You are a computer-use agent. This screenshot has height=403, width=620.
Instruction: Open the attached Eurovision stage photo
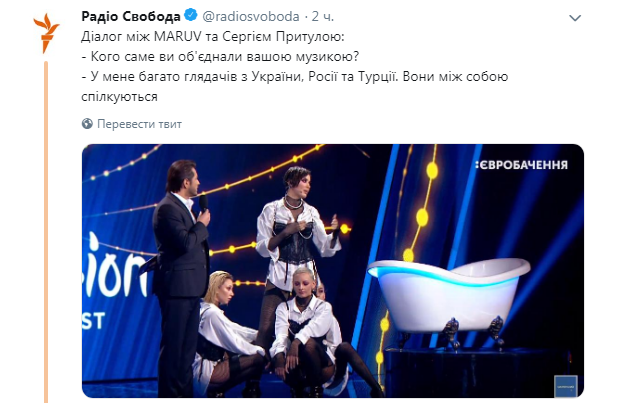pos(333,271)
